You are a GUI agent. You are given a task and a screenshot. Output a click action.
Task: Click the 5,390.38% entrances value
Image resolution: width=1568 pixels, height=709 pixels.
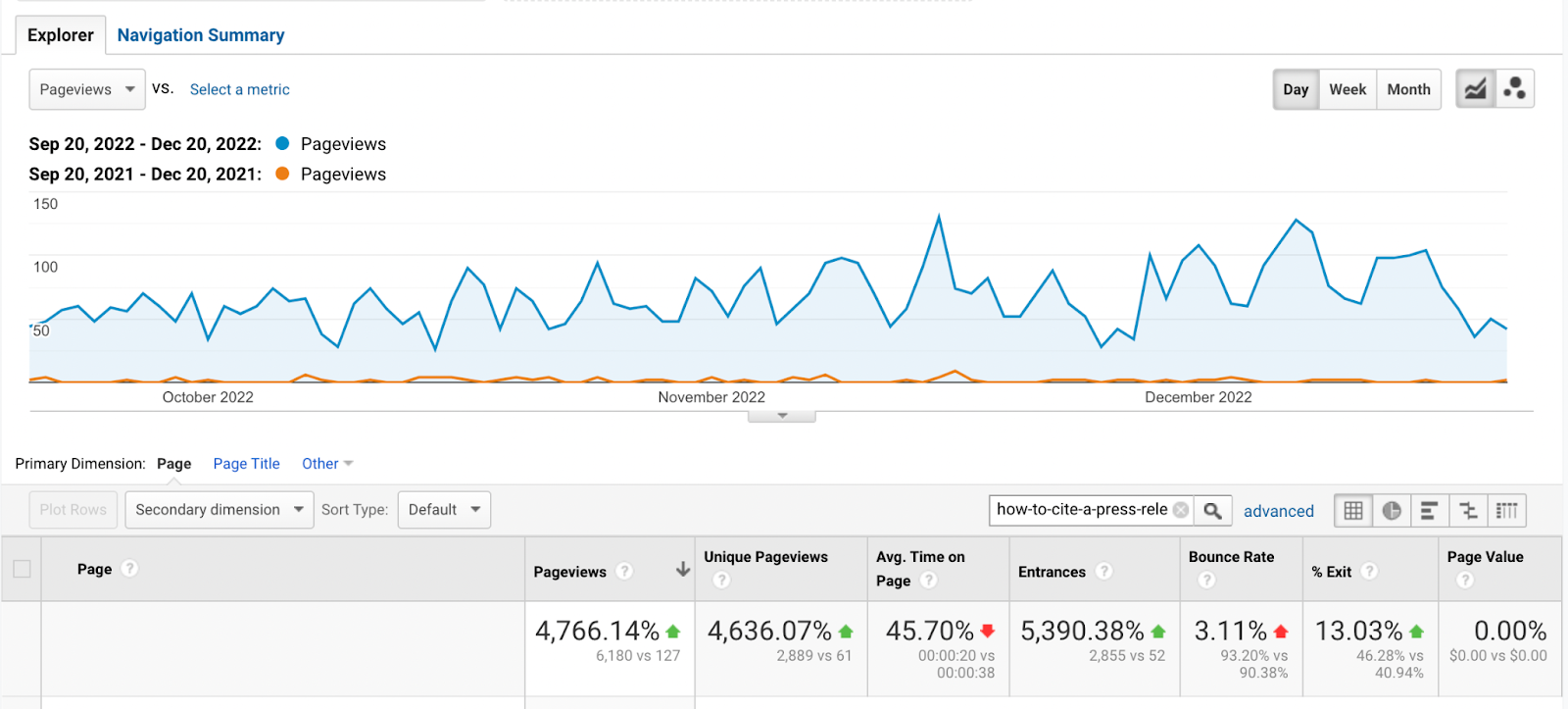click(x=1082, y=631)
